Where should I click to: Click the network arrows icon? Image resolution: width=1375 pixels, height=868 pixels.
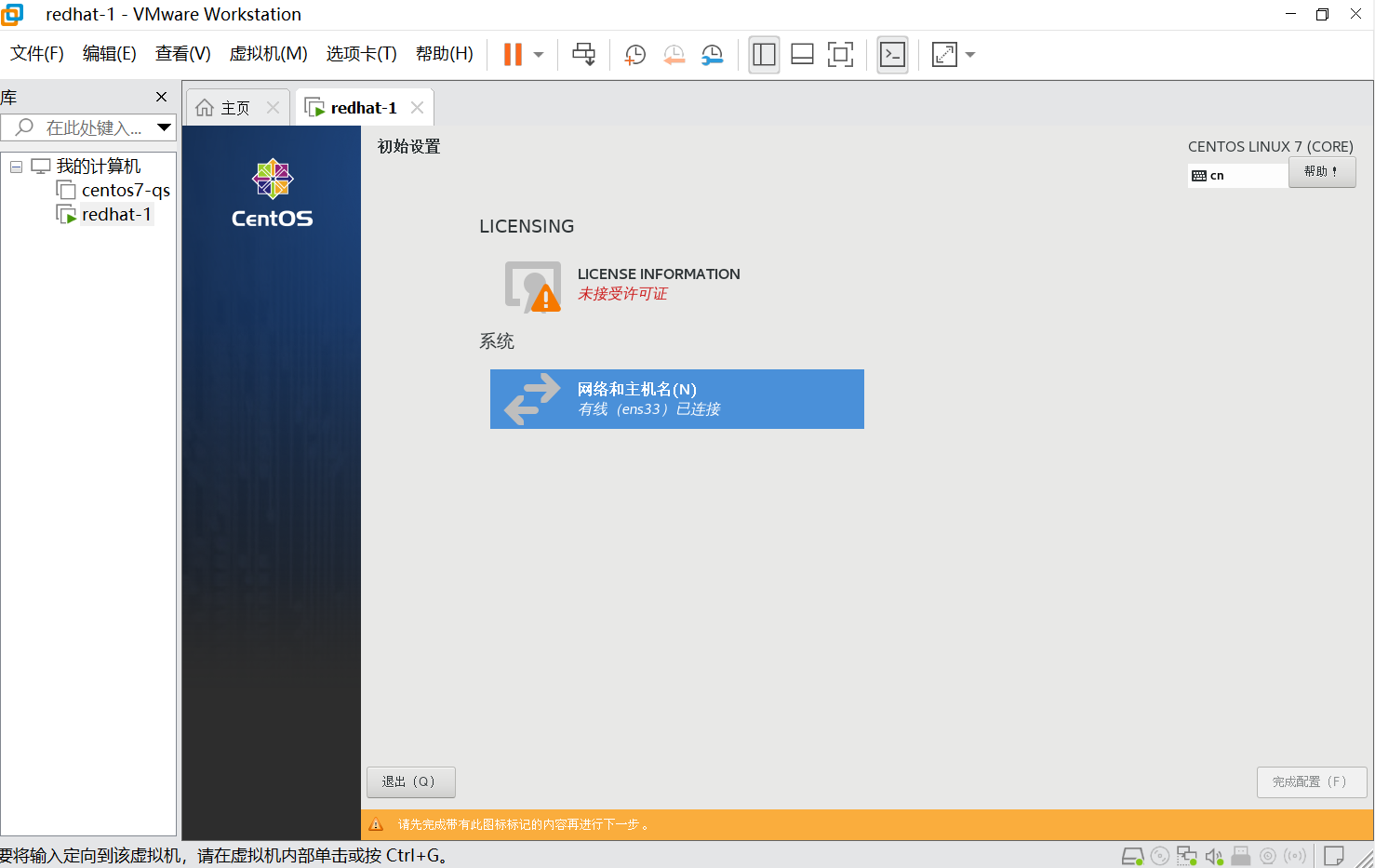532,399
